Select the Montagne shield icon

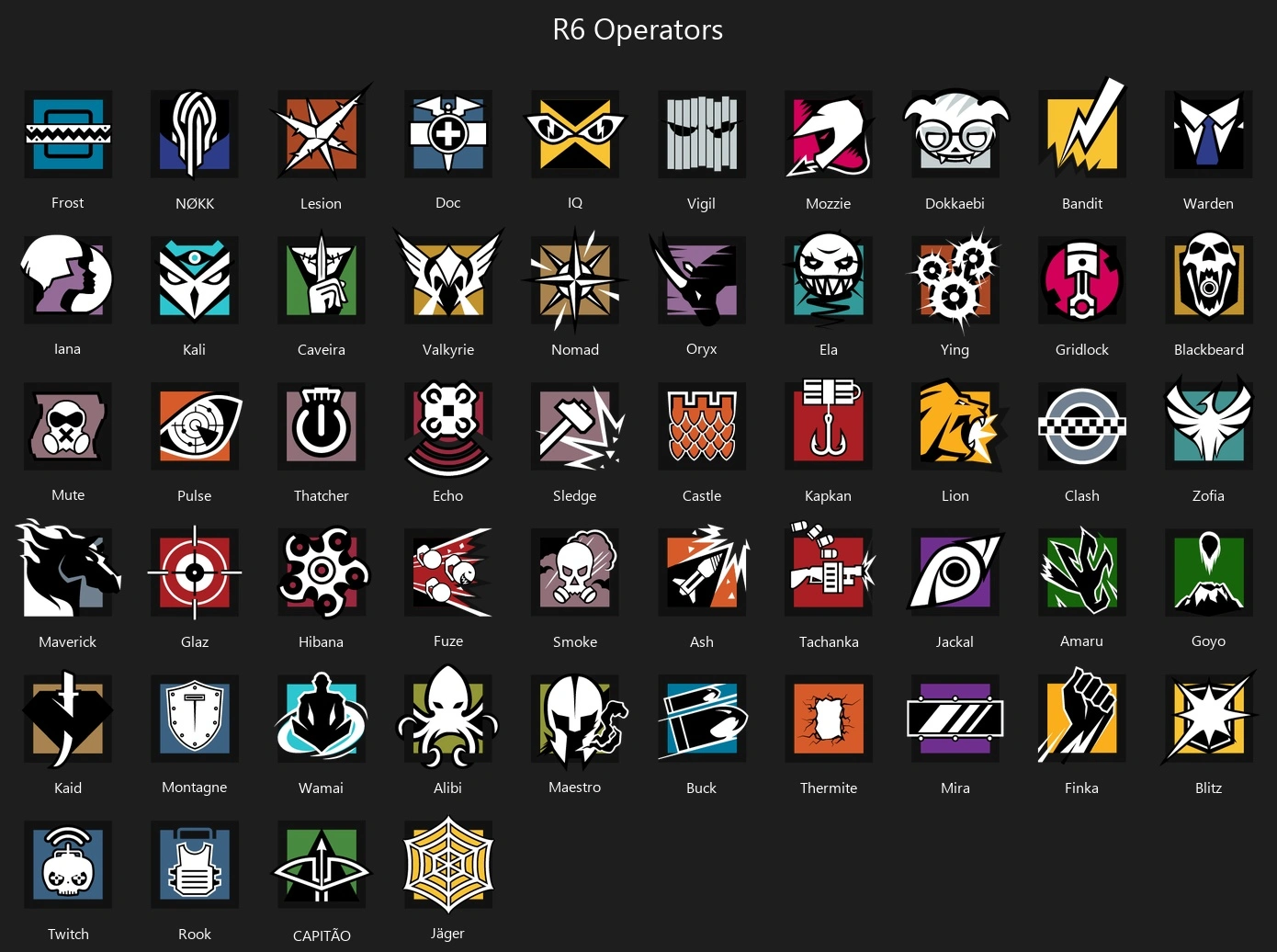(195, 718)
